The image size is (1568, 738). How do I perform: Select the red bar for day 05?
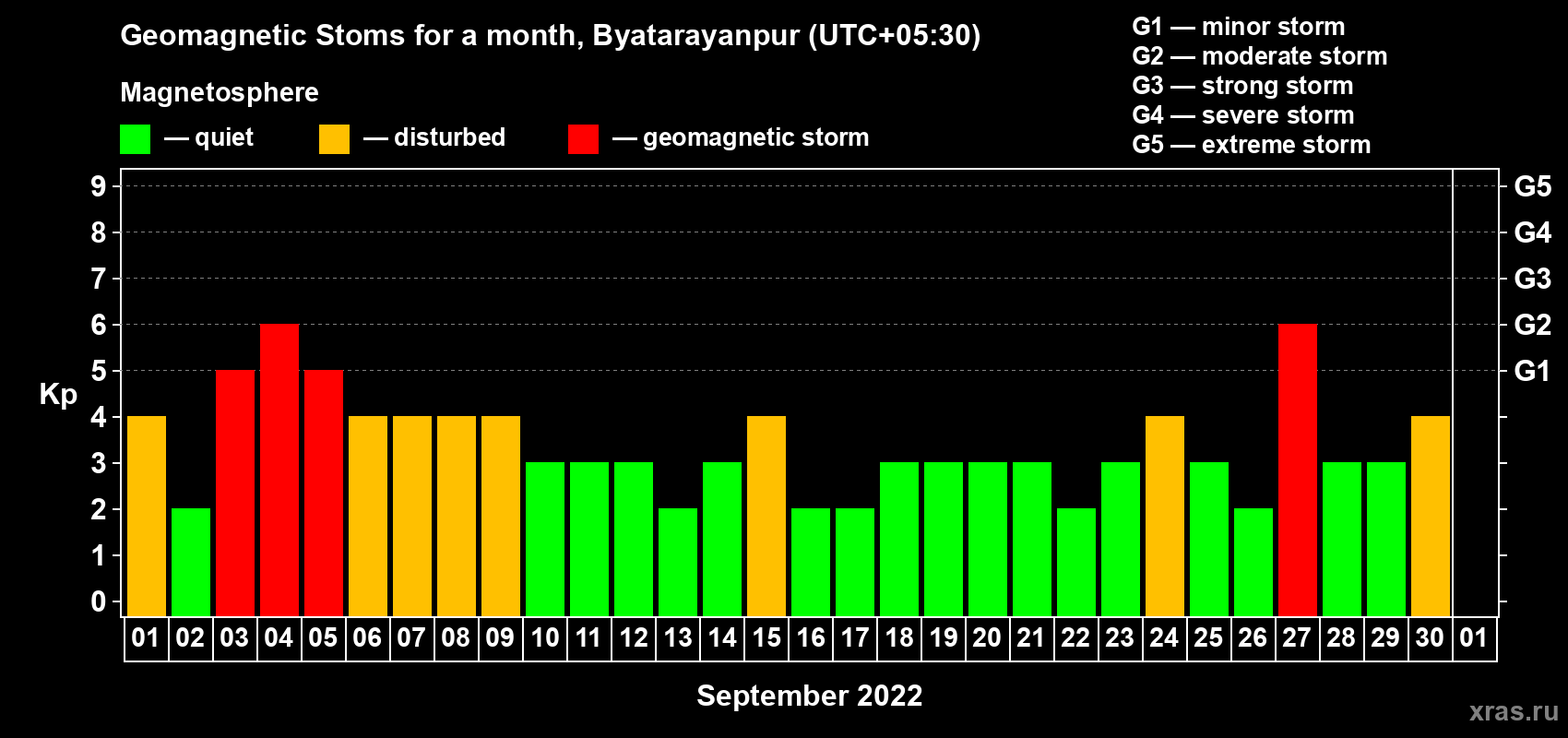point(324,494)
